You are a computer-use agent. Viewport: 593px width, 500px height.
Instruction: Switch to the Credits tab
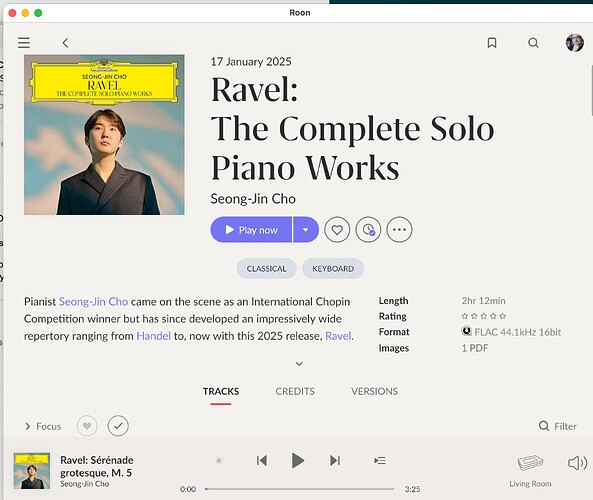(295, 391)
